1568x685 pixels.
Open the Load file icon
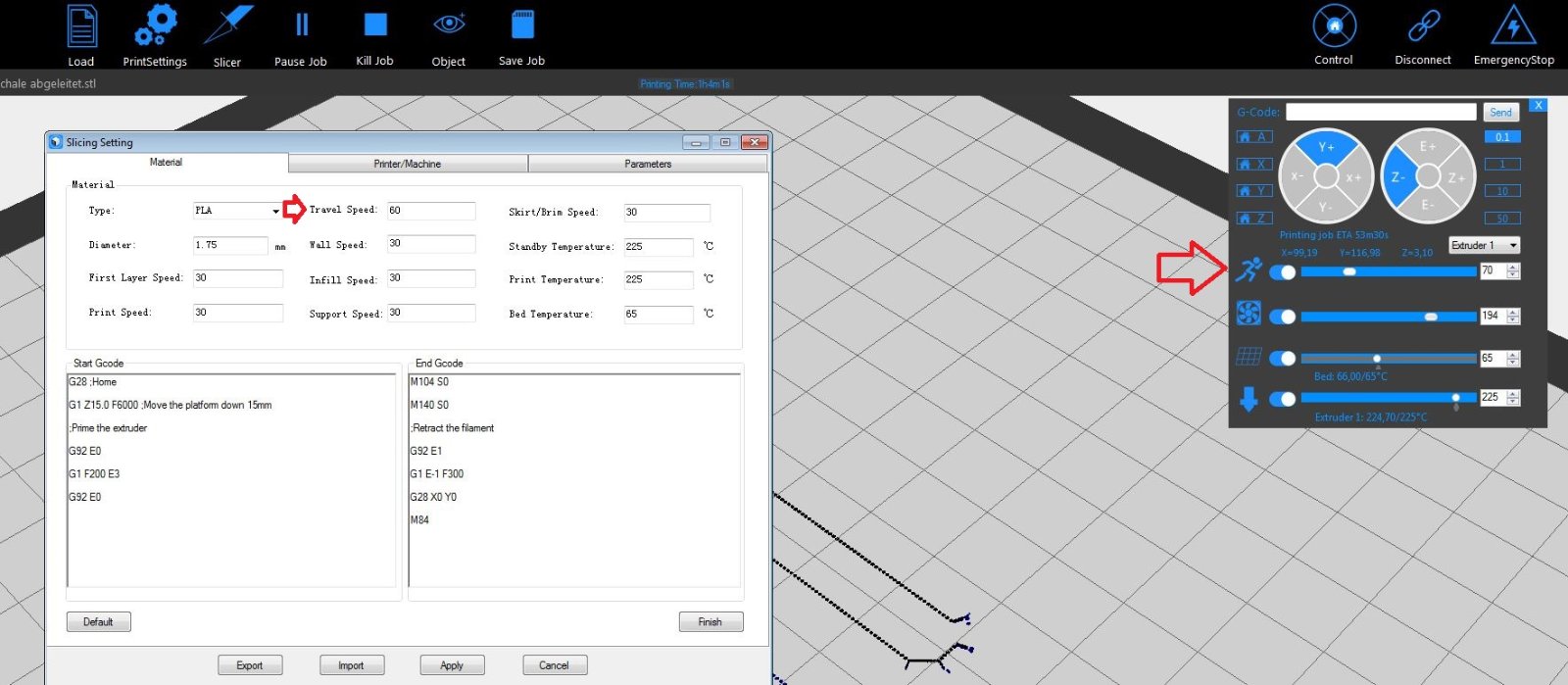pyautogui.click(x=81, y=26)
